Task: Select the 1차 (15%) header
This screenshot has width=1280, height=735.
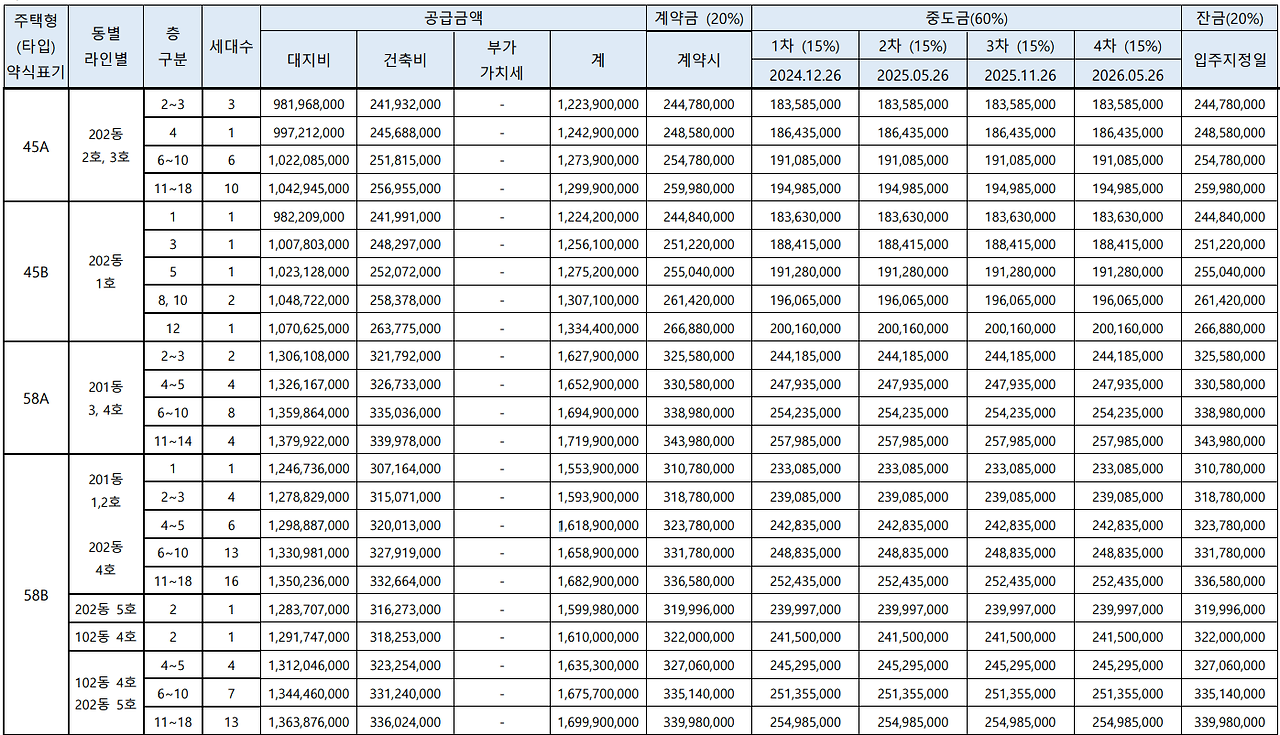Action: tap(805, 46)
